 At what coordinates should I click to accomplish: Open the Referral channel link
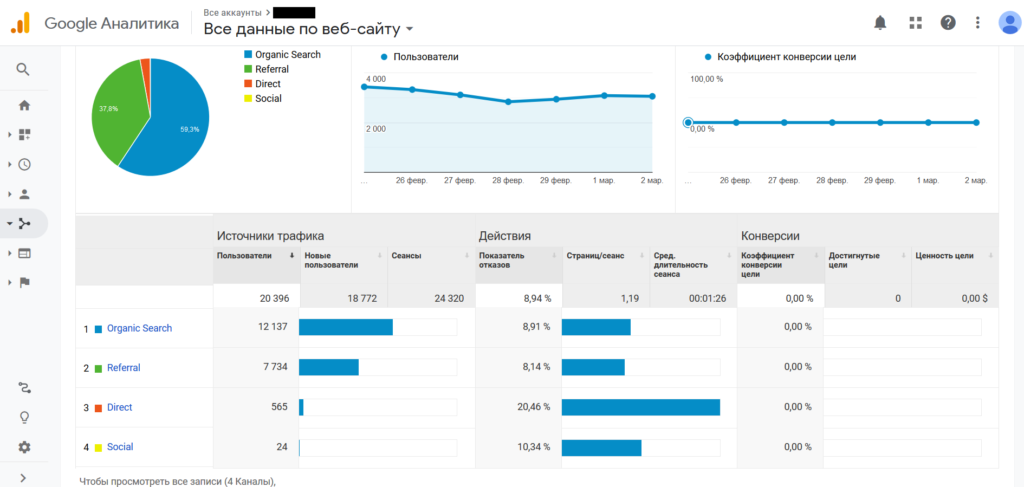click(x=123, y=368)
